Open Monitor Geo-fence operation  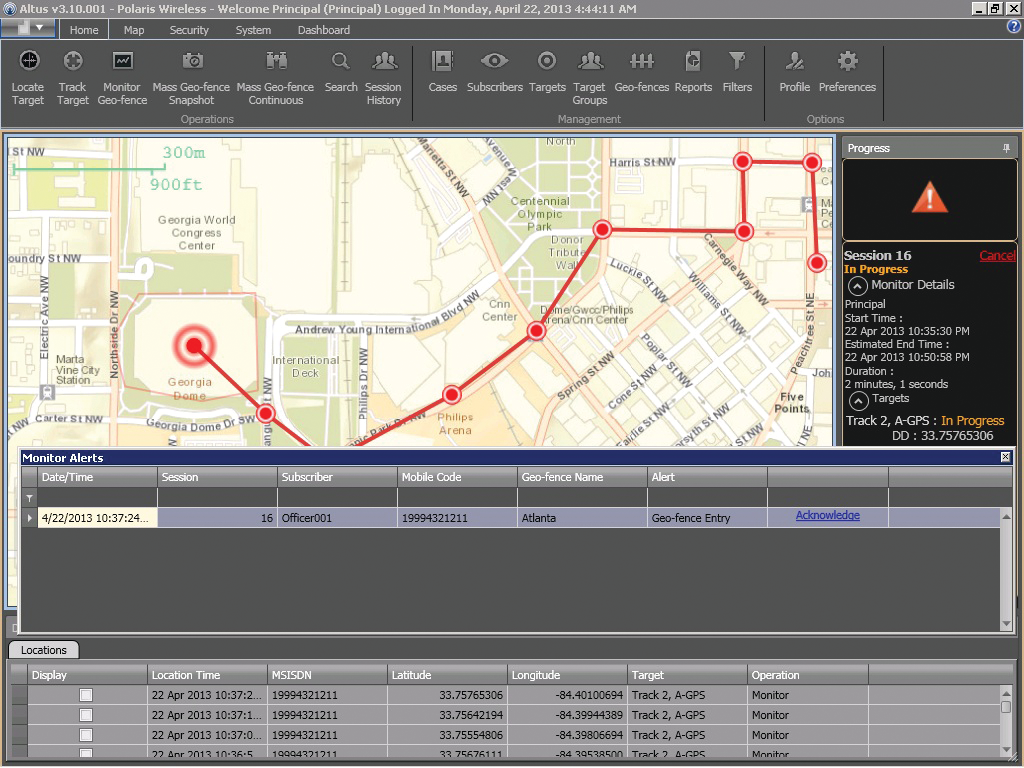122,77
